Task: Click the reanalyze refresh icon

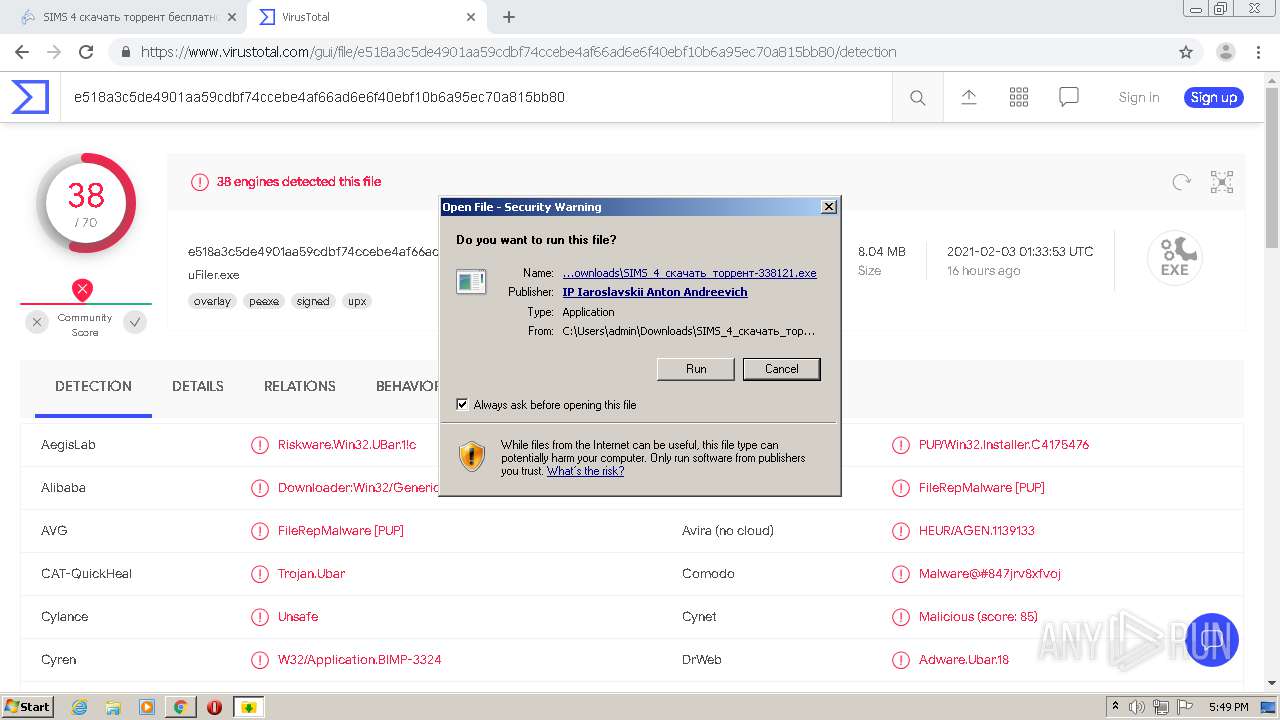Action: pos(1182,182)
